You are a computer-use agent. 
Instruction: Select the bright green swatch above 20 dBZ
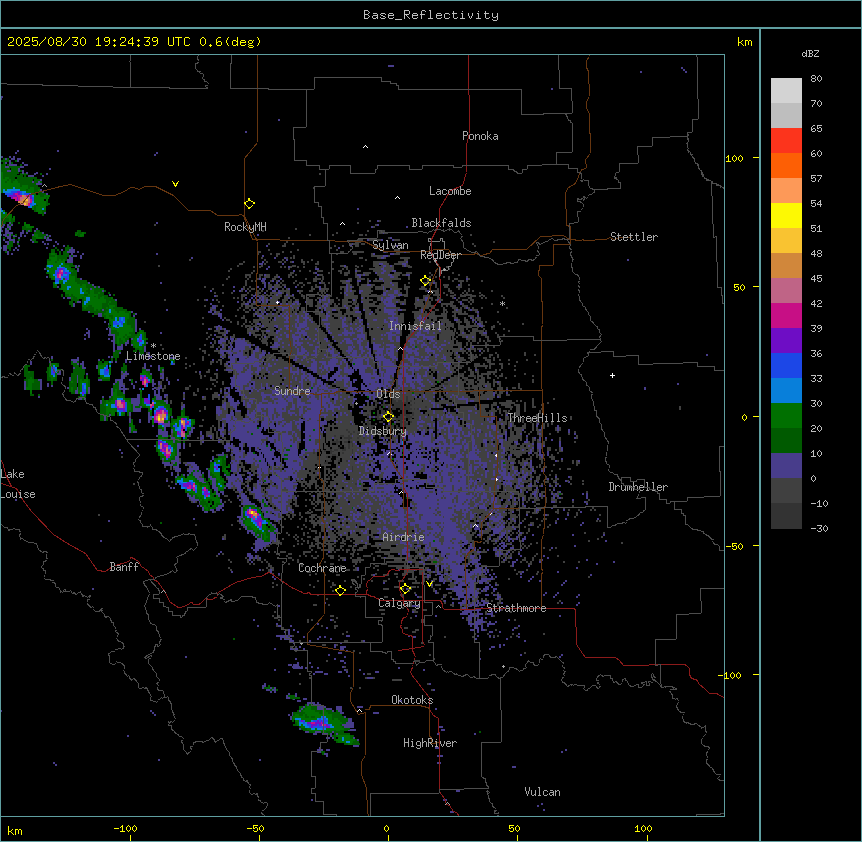(x=786, y=416)
